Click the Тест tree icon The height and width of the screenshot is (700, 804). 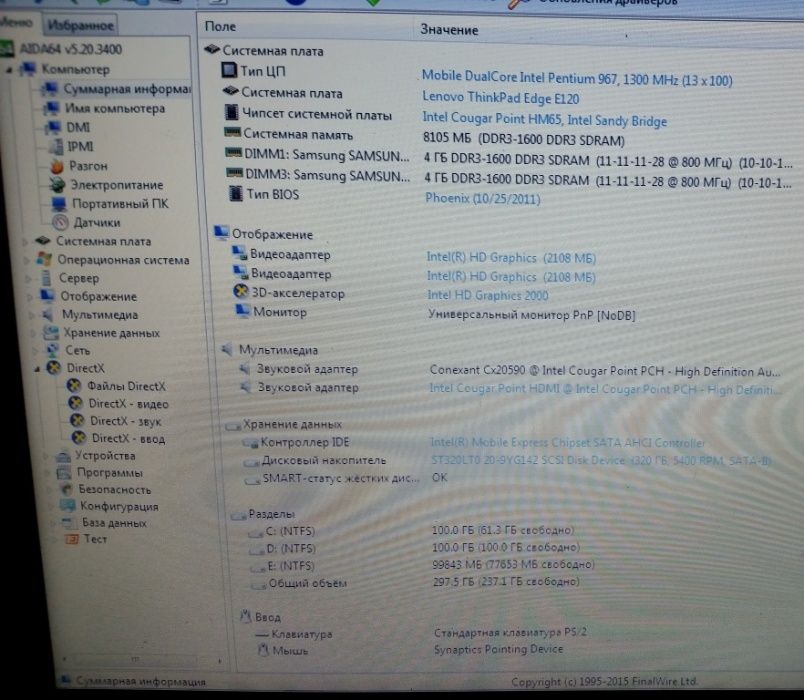71,539
